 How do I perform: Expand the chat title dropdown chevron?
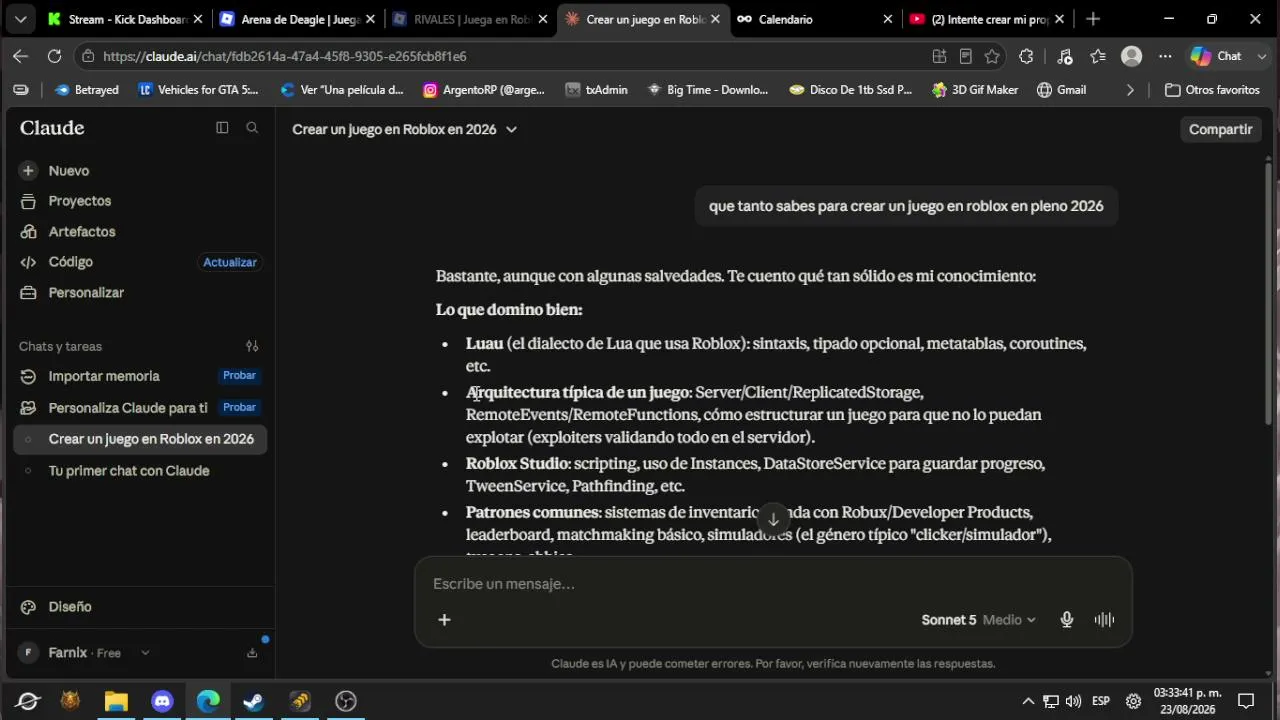tap(511, 129)
